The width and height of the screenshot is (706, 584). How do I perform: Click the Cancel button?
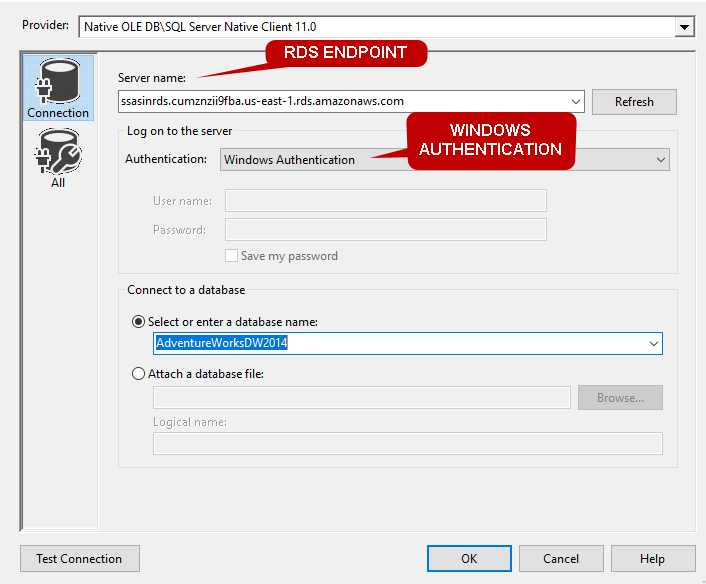click(561, 559)
